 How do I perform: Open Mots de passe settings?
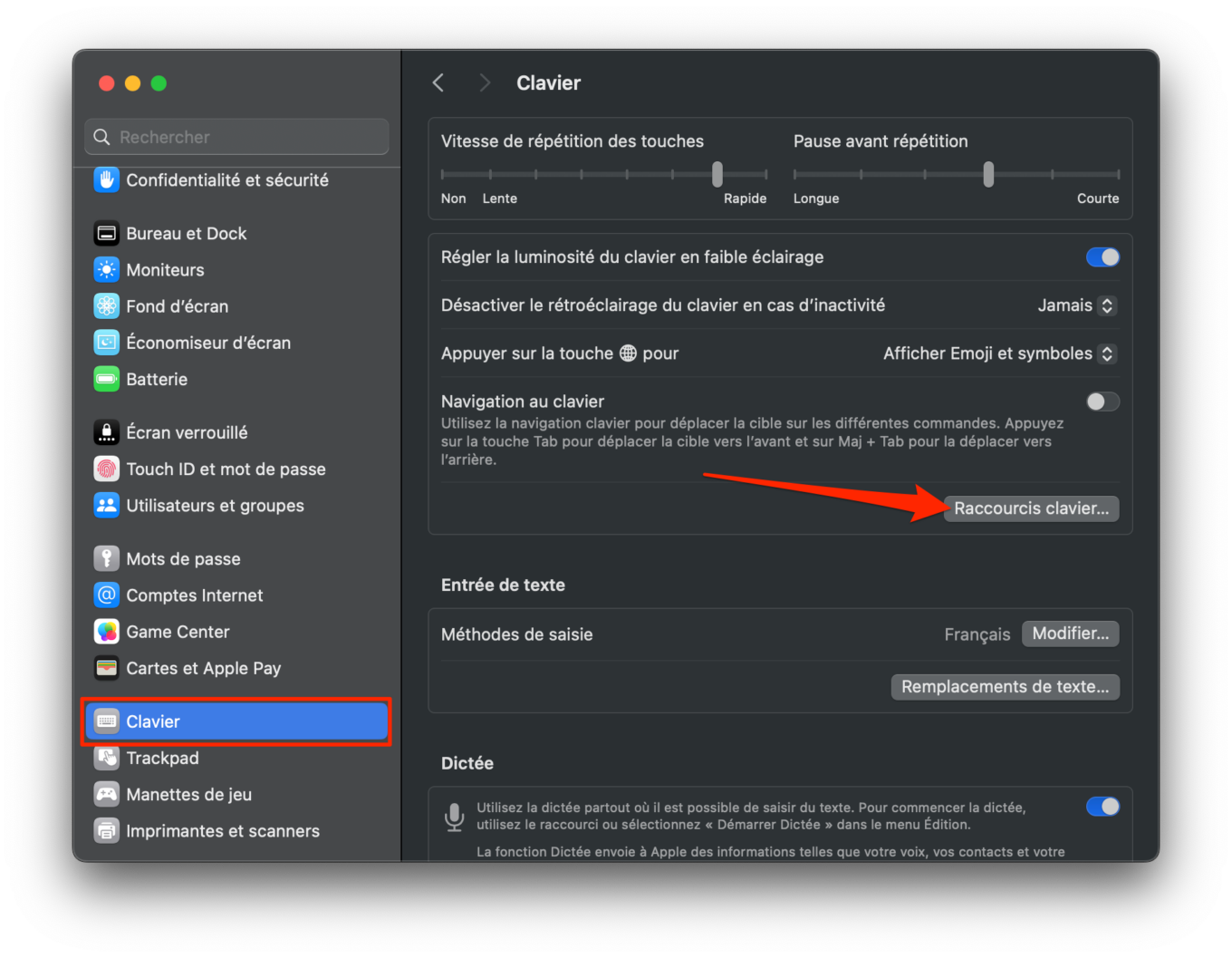pos(236,558)
